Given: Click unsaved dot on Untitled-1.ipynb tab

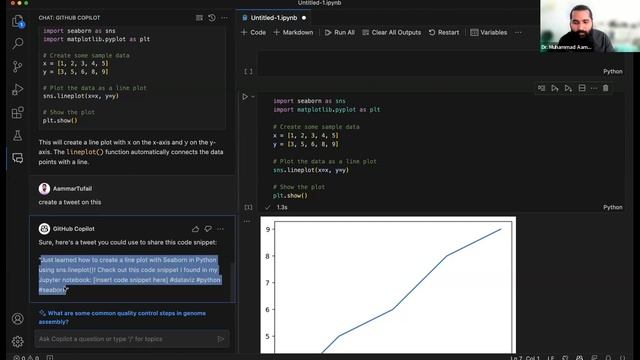Looking at the screenshot, I should pyautogui.click(x=304, y=18).
